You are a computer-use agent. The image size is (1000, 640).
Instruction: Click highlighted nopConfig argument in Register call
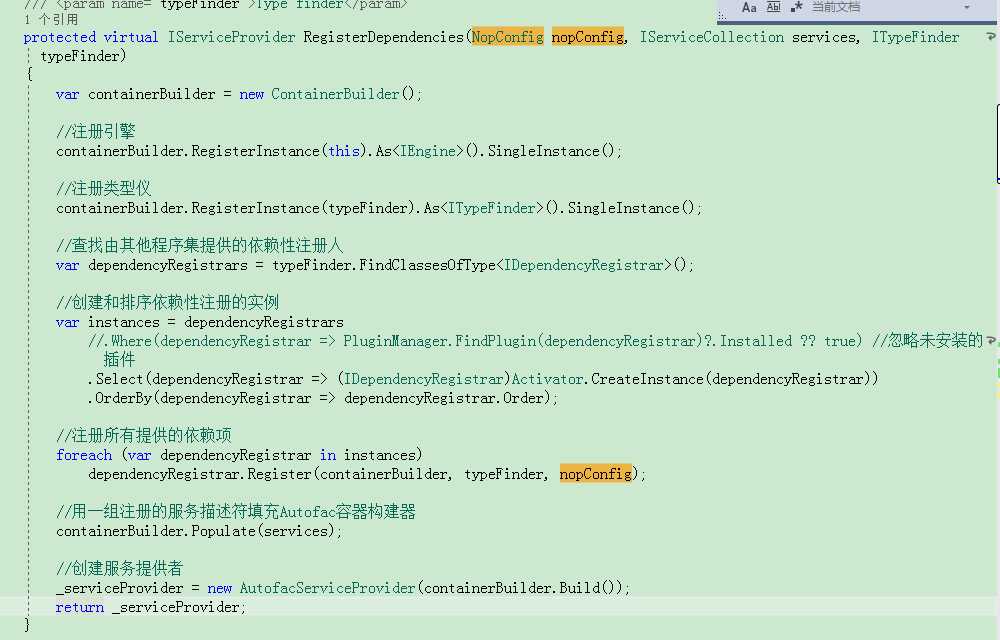coord(596,474)
